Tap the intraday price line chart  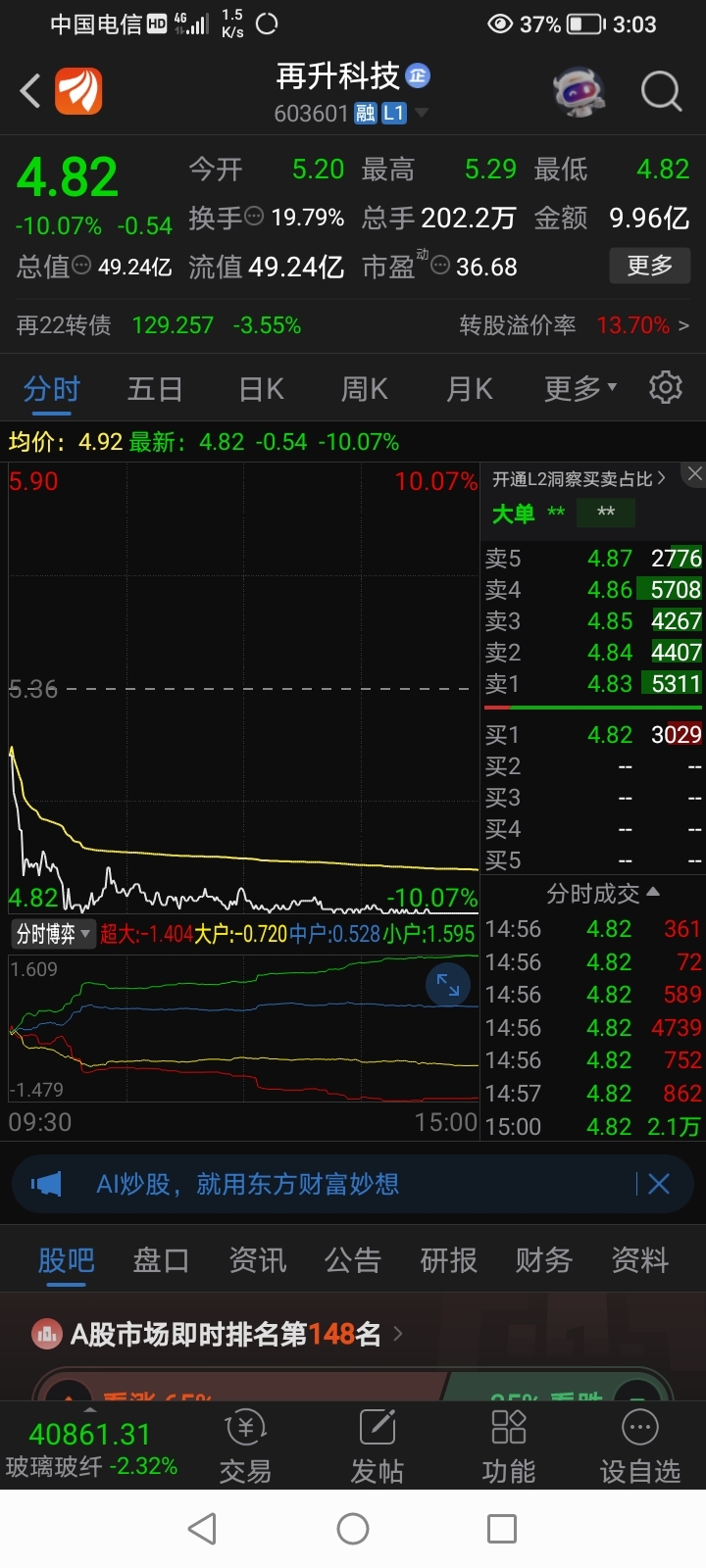click(x=243, y=689)
